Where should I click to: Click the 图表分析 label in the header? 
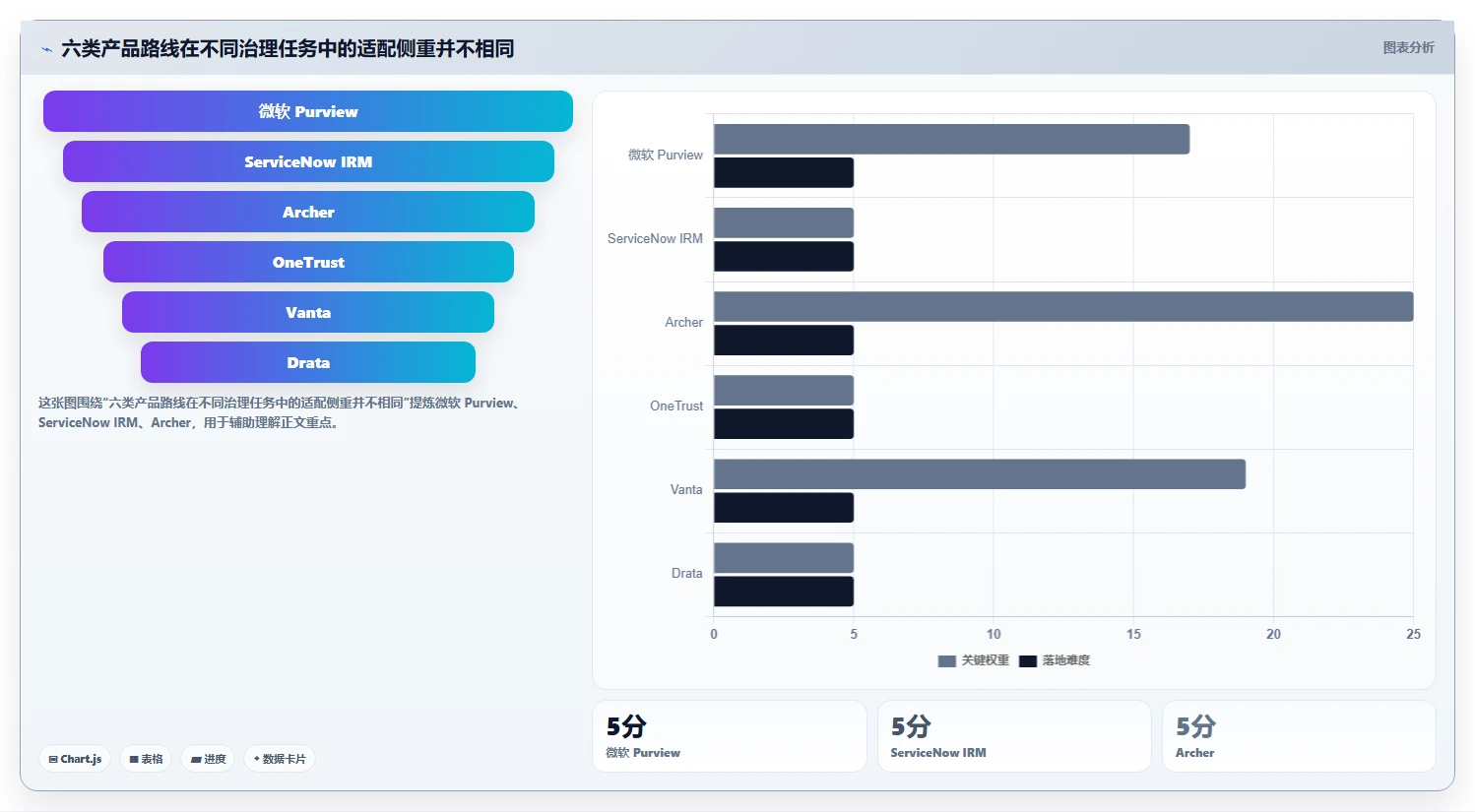pyautogui.click(x=1408, y=47)
